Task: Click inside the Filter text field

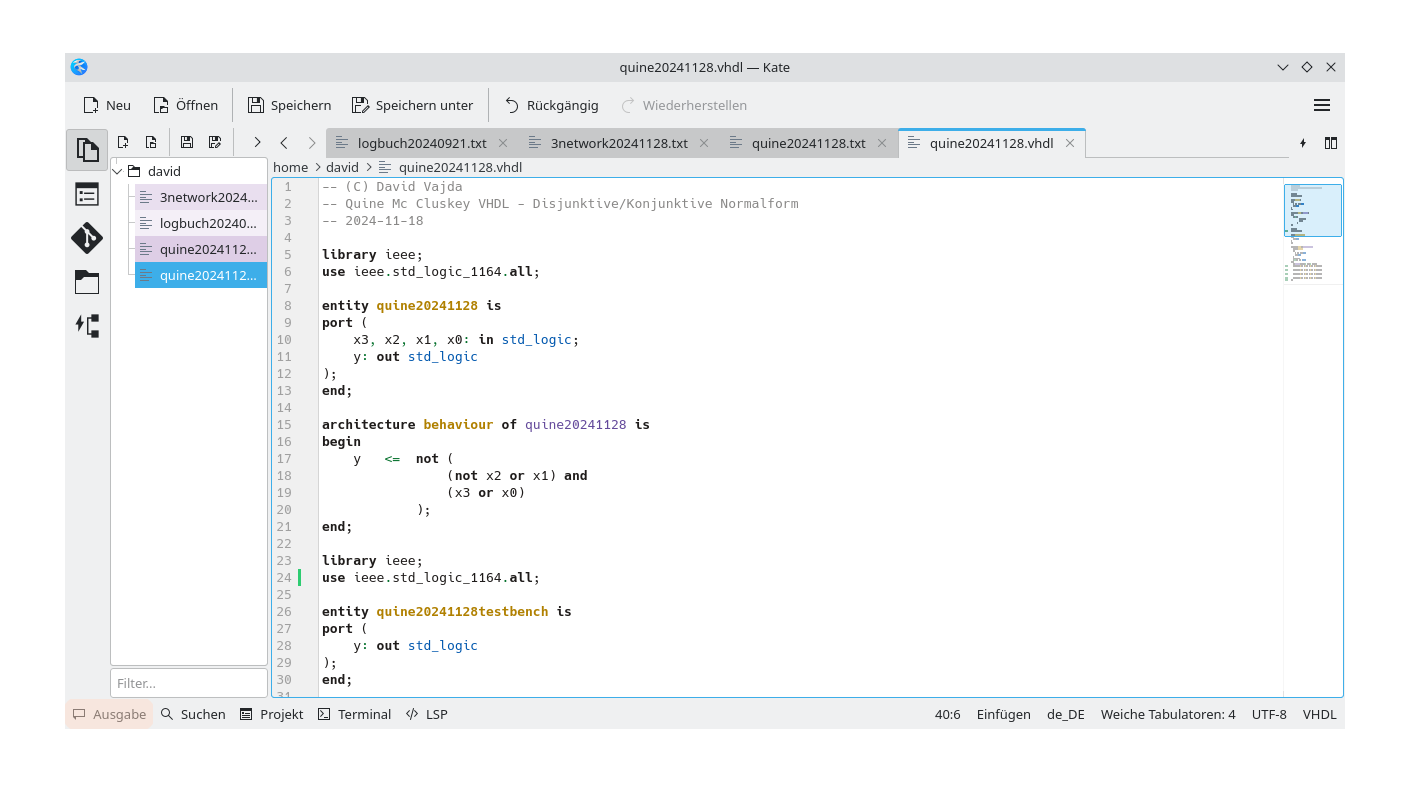Action: pos(188,683)
